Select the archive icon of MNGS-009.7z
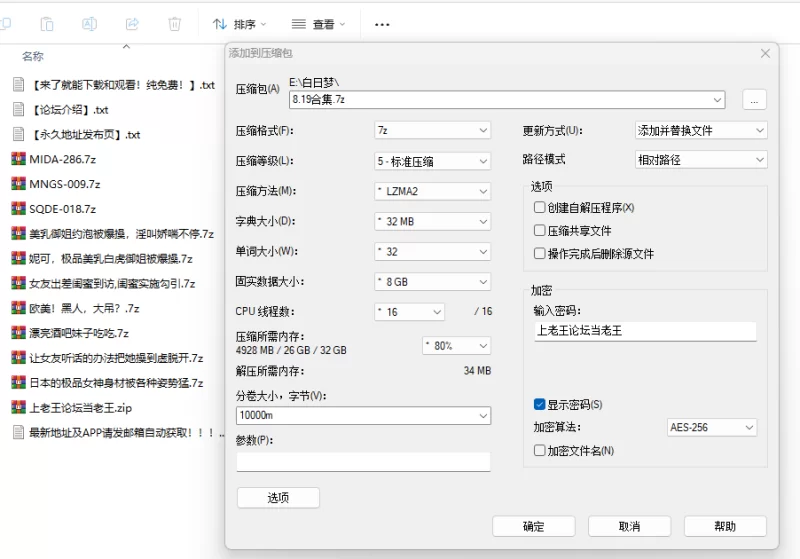 tap(18, 184)
